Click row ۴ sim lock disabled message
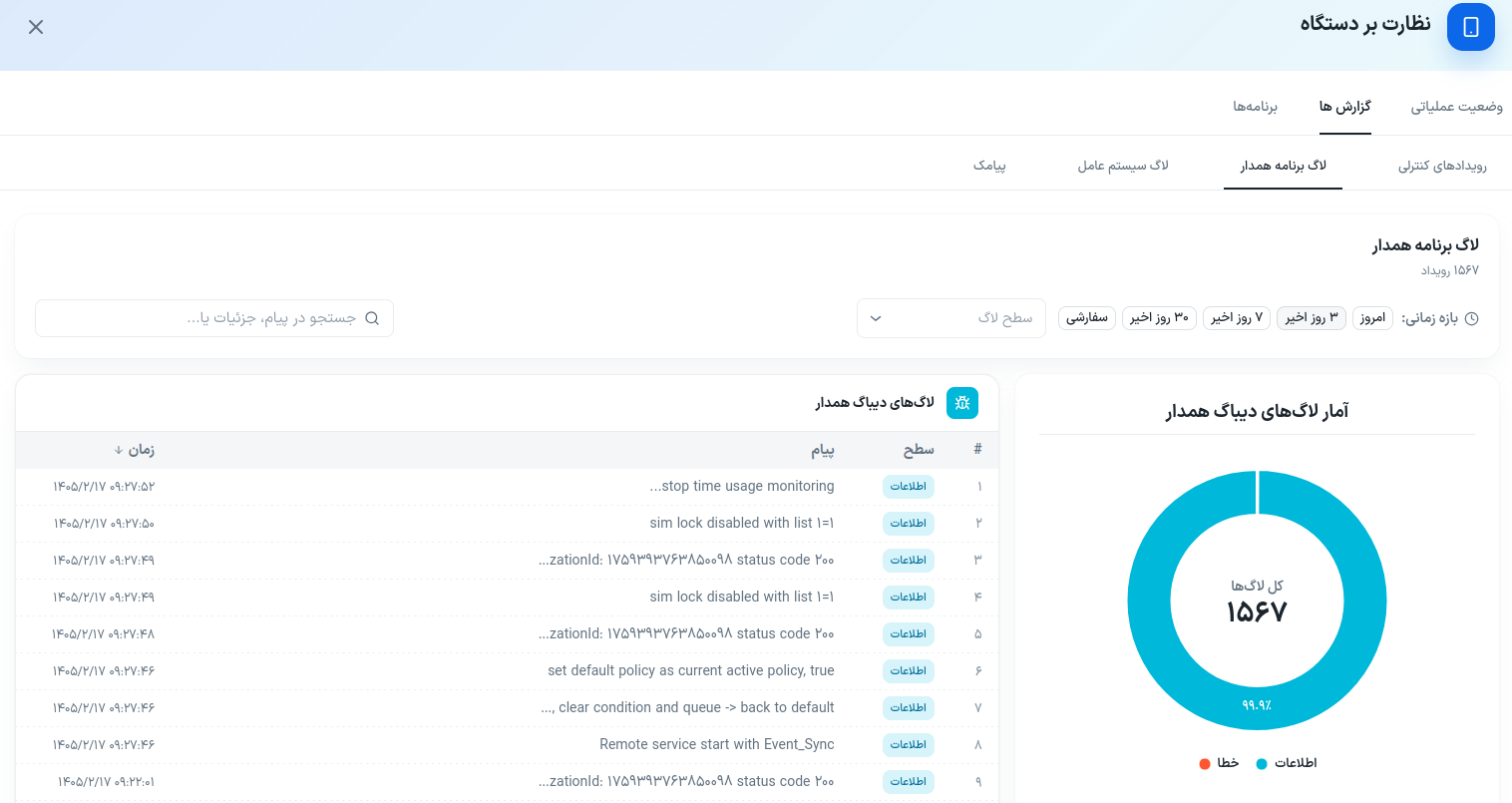The width and height of the screenshot is (1512, 803). 742,598
